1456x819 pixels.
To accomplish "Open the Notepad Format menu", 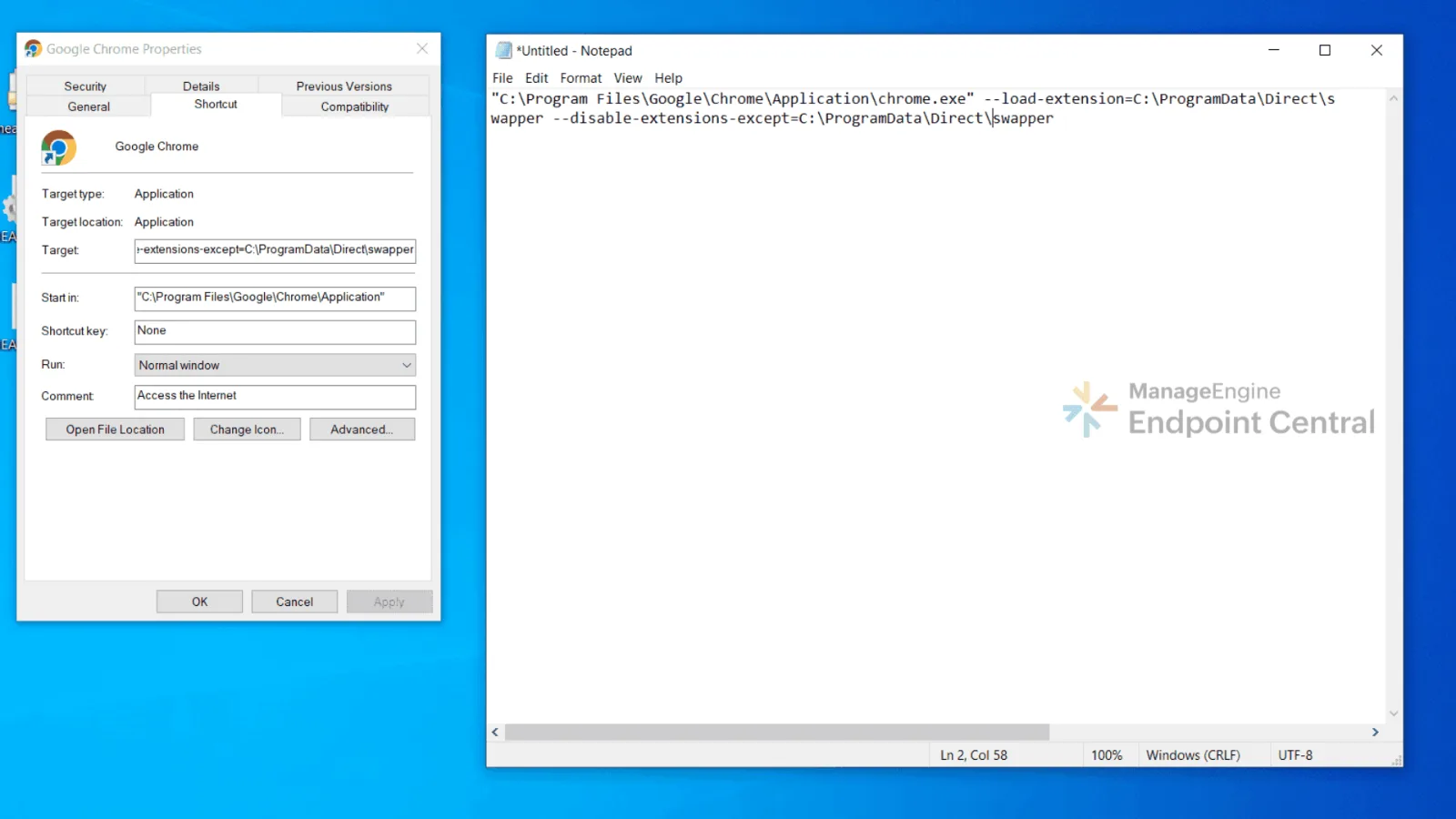I will pos(581,78).
